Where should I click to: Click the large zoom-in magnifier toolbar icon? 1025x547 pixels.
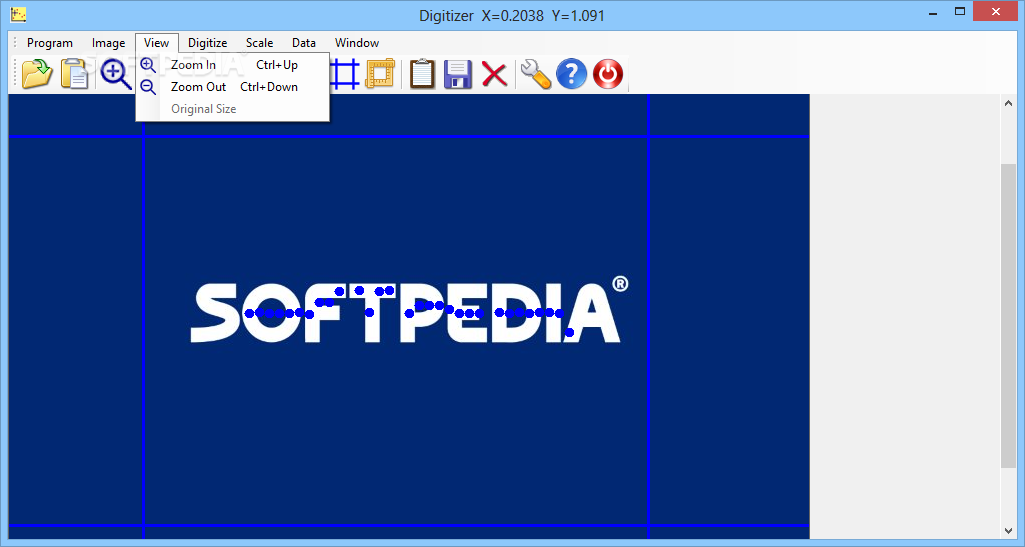pyautogui.click(x=116, y=73)
